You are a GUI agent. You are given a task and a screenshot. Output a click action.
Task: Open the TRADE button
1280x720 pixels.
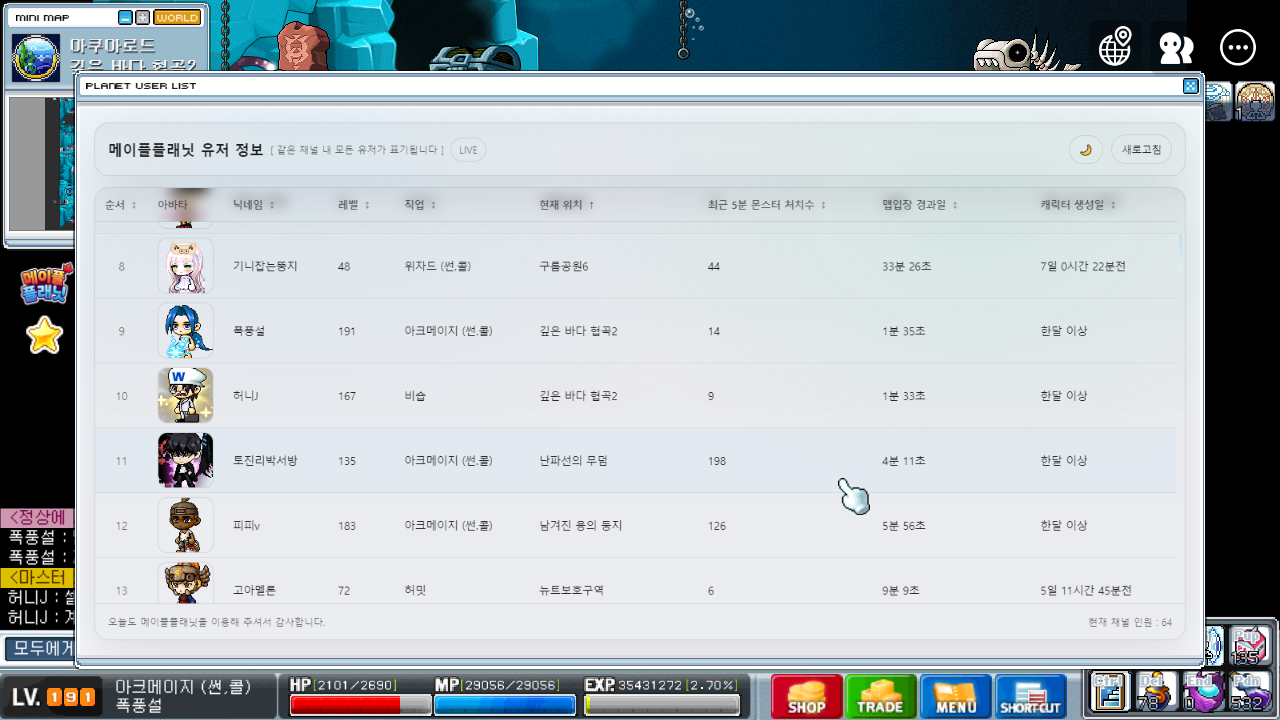tap(880, 696)
